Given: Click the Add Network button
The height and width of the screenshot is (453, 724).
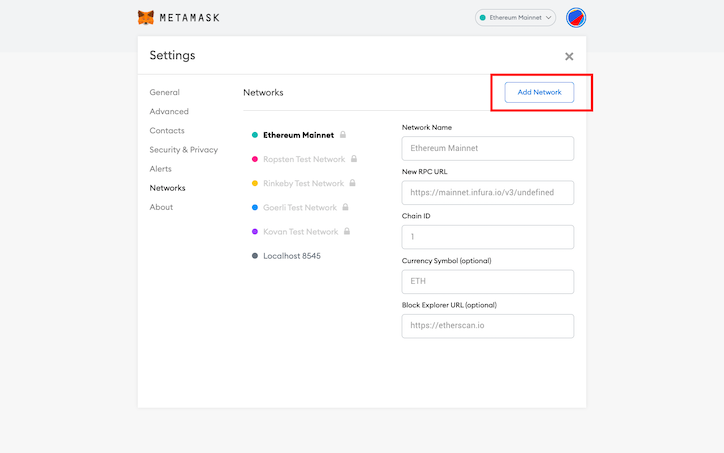Looking at the screenshot, I should [x=539, y=92].
